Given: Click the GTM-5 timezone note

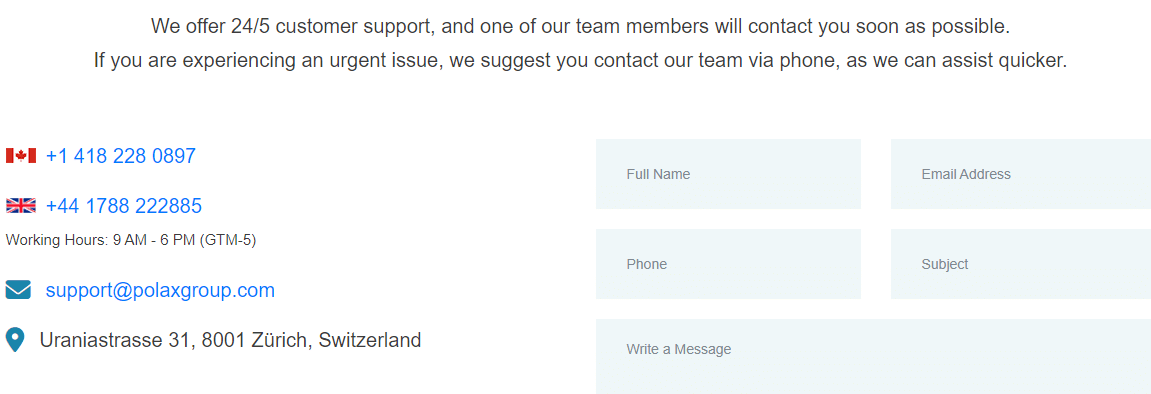Looking at the screenshot, I should coord(228,240).
